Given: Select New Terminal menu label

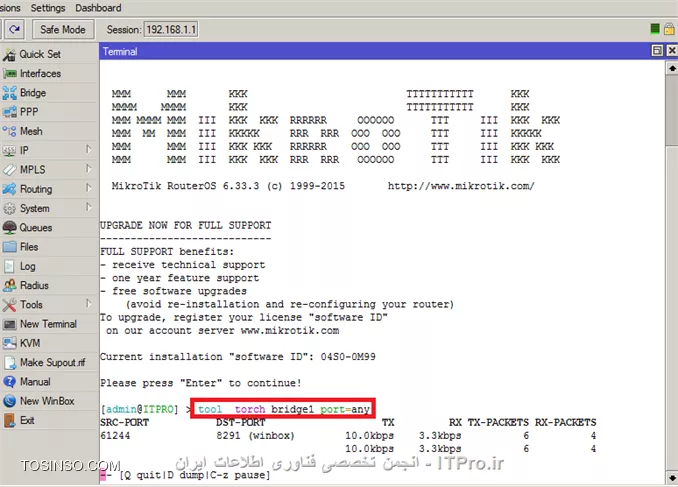Looking at the screenshot, I should pos(48,324).
